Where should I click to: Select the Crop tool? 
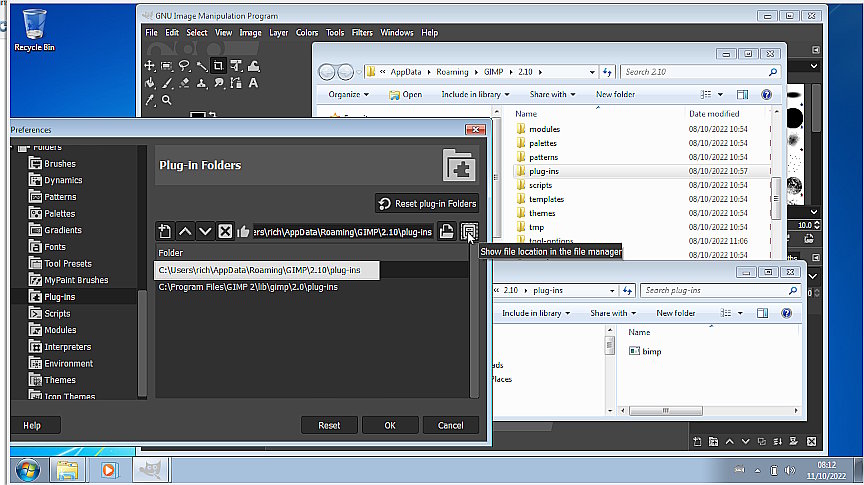point(218,66)
